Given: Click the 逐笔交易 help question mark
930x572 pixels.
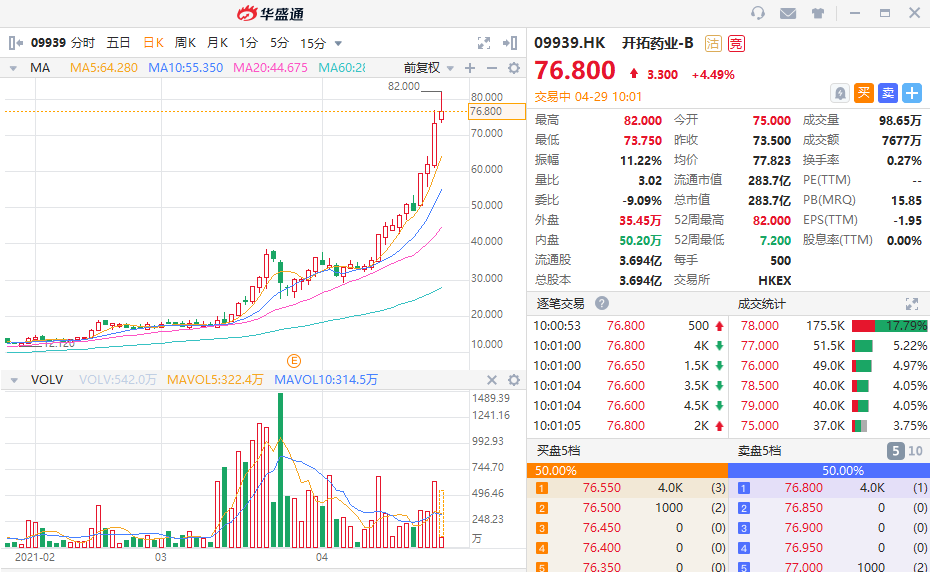Looking at the screenshot, I should pyautogui.click(x=603, y=303).
